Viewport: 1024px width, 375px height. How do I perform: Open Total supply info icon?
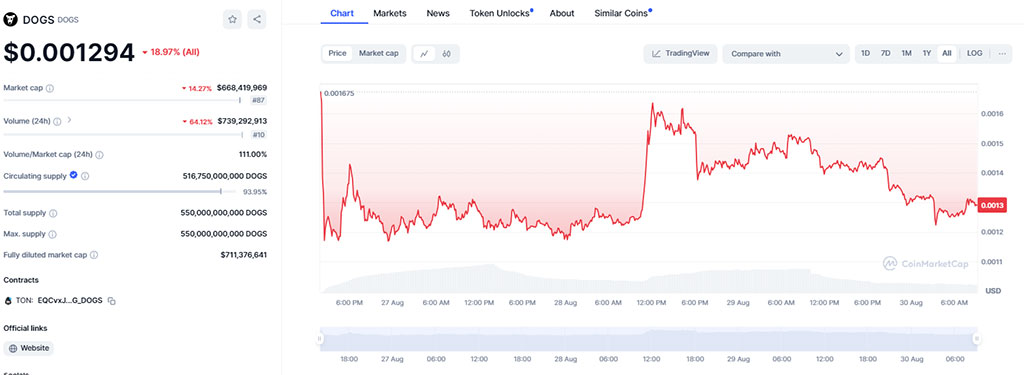tap(54, 213)
